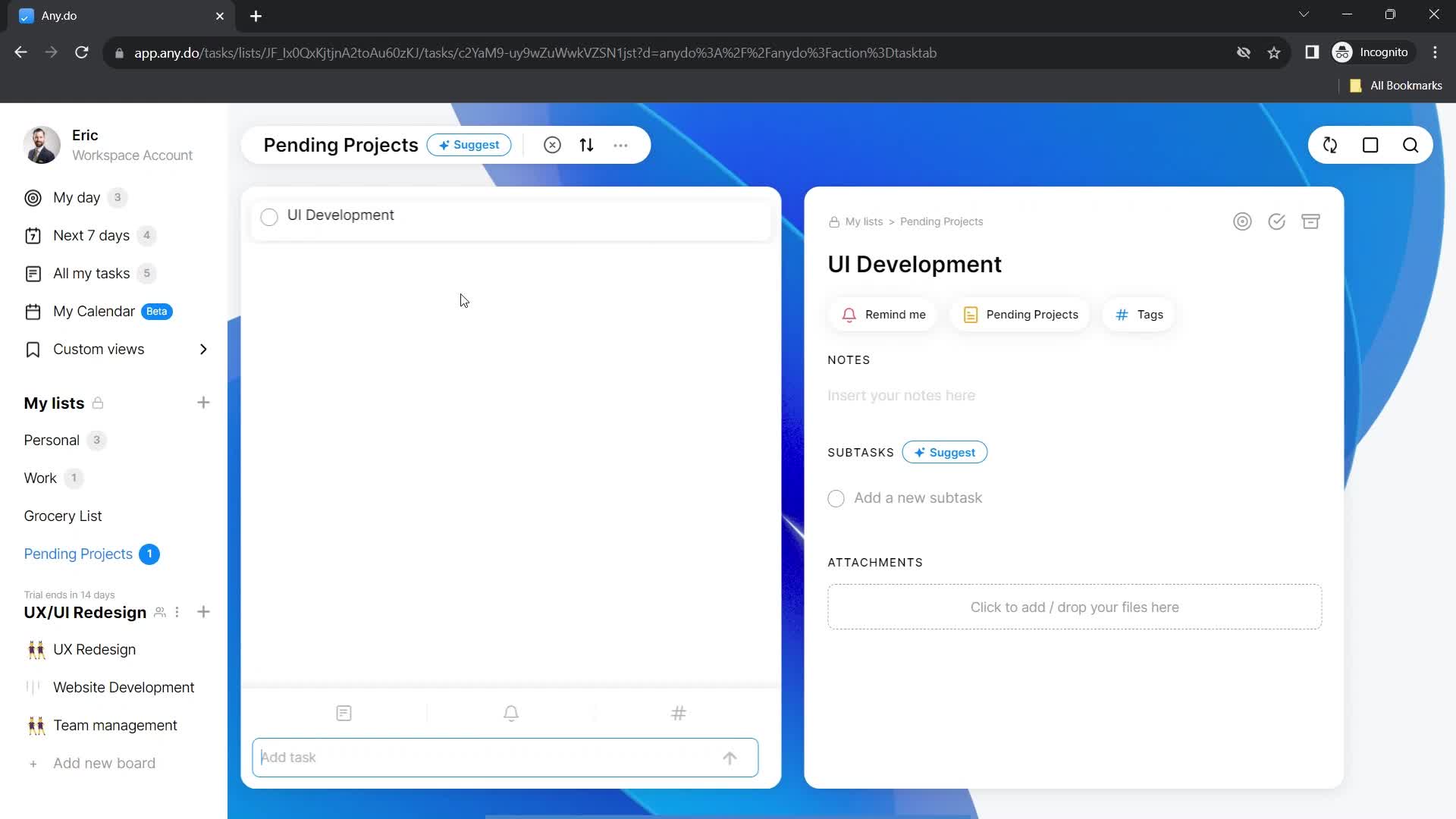
Task: Click the sync/refresh icon top right
Action: (x=1329, y=145)
